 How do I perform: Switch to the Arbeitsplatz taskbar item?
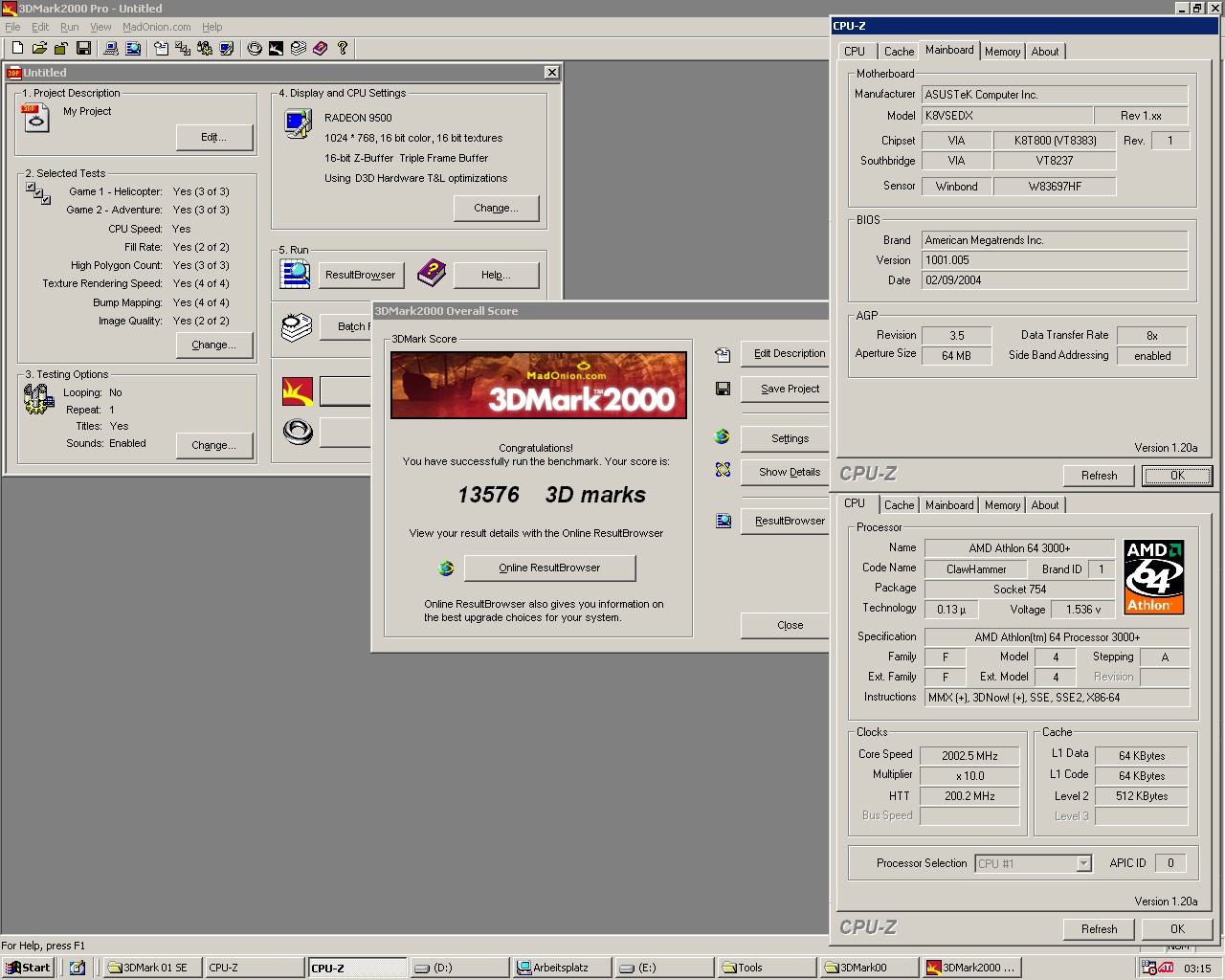562,968
